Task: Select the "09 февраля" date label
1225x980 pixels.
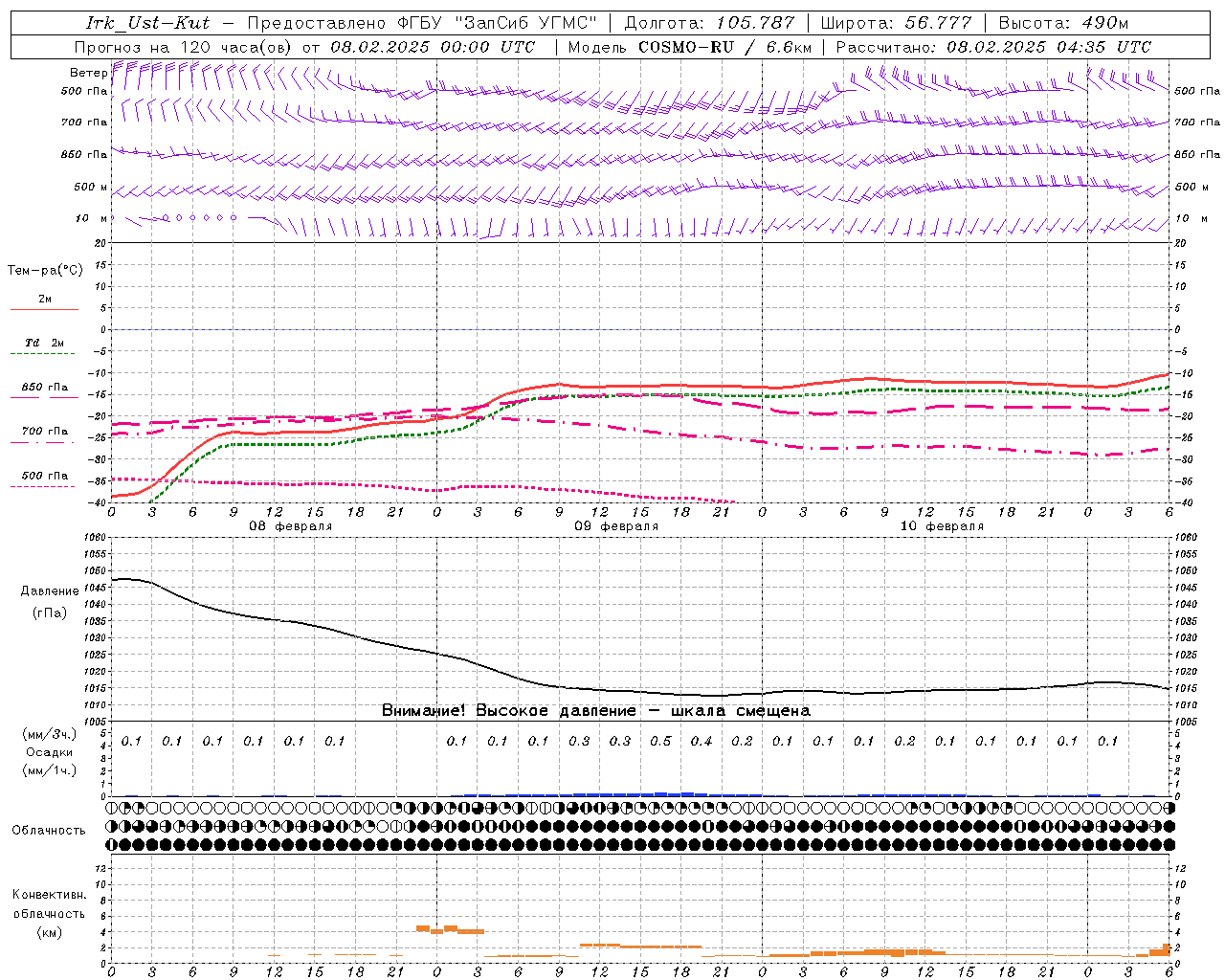Action: point(616,526)
